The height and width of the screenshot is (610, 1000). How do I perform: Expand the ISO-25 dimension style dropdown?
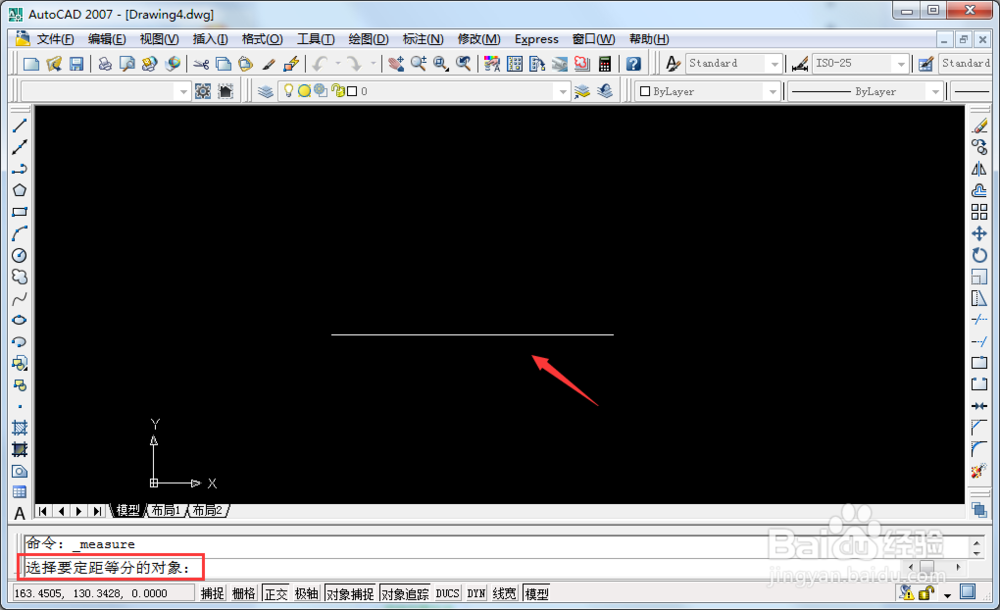click(901, 63)
